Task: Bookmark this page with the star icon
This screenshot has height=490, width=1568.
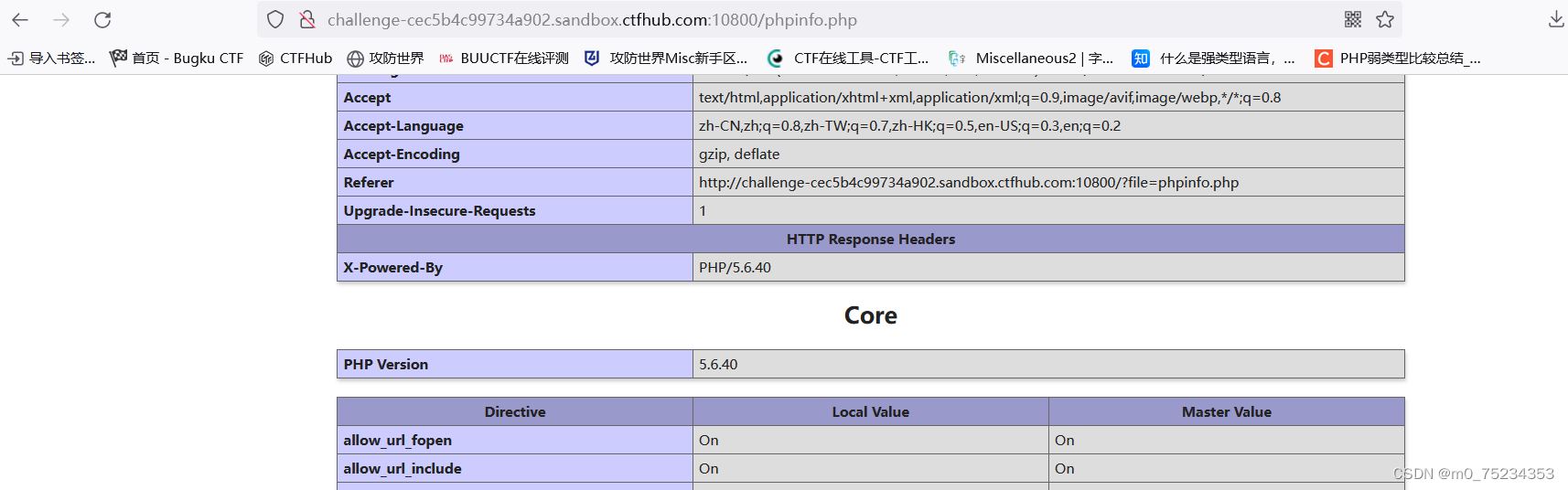Action: coord(1385,19)
